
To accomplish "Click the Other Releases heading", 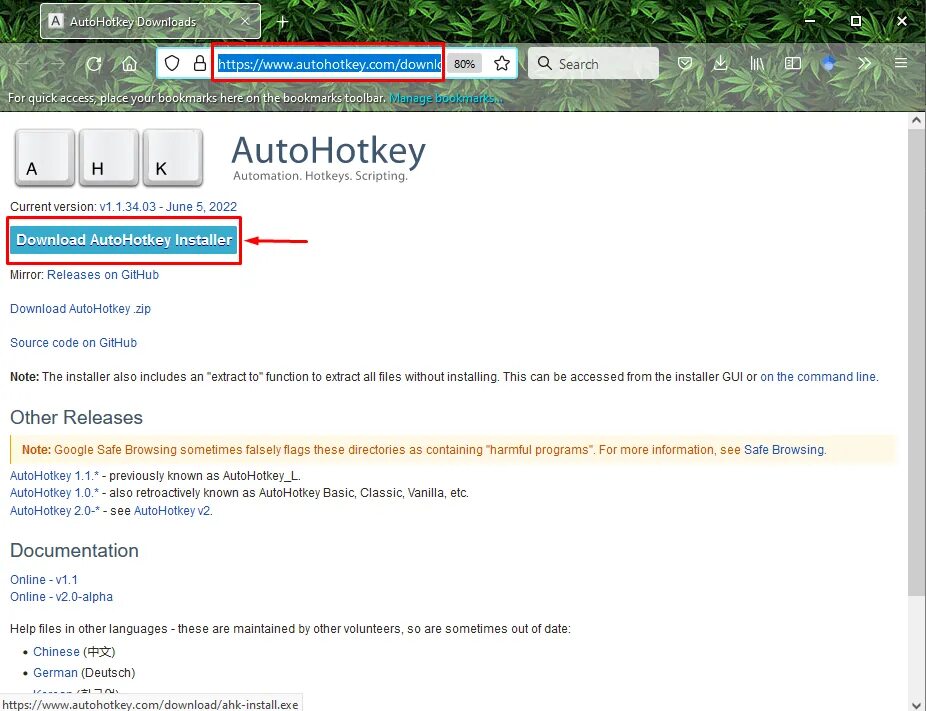I will pos(76,418).
